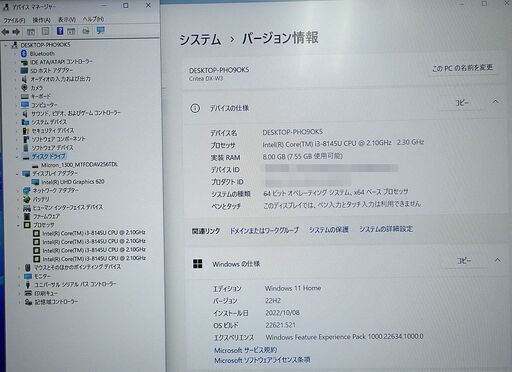Viewport: 512px width, 372px height.
Task: Click コピー button for デバイスの仕様
Action: (x=462, y=103)
